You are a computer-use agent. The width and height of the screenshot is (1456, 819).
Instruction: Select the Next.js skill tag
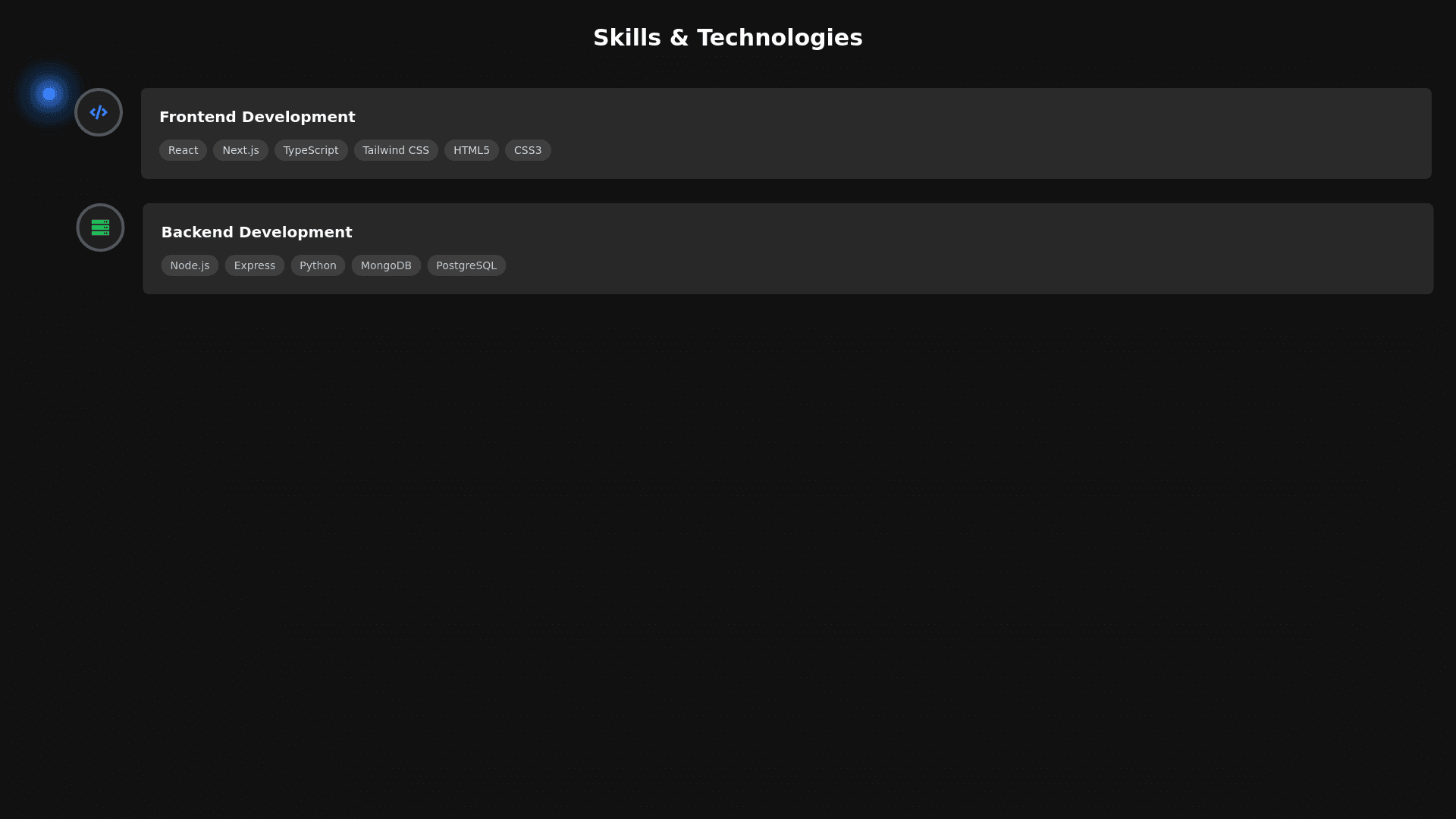click(x=240, y=150)
